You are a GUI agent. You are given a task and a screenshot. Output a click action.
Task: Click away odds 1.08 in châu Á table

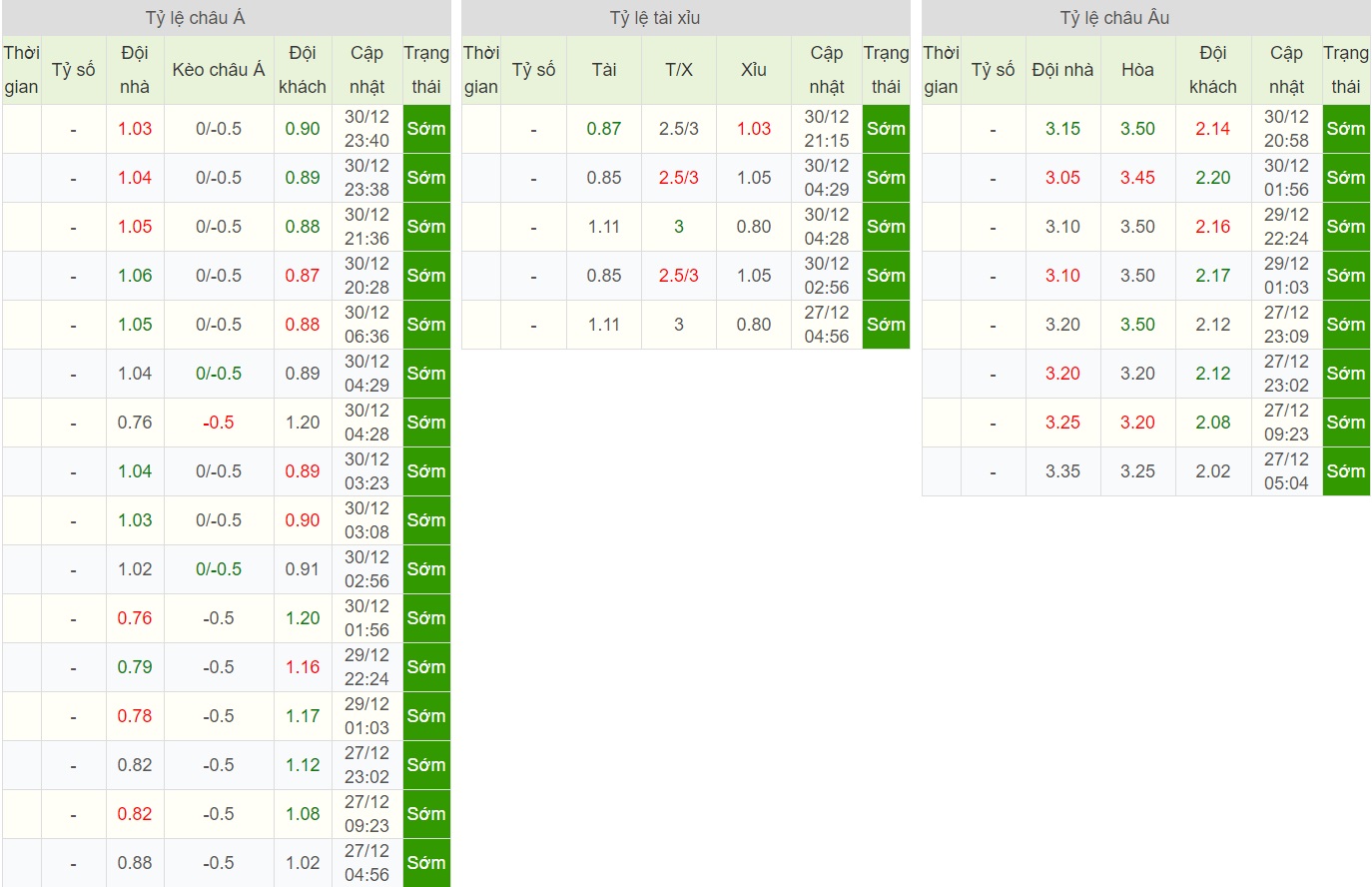point(303,814)
